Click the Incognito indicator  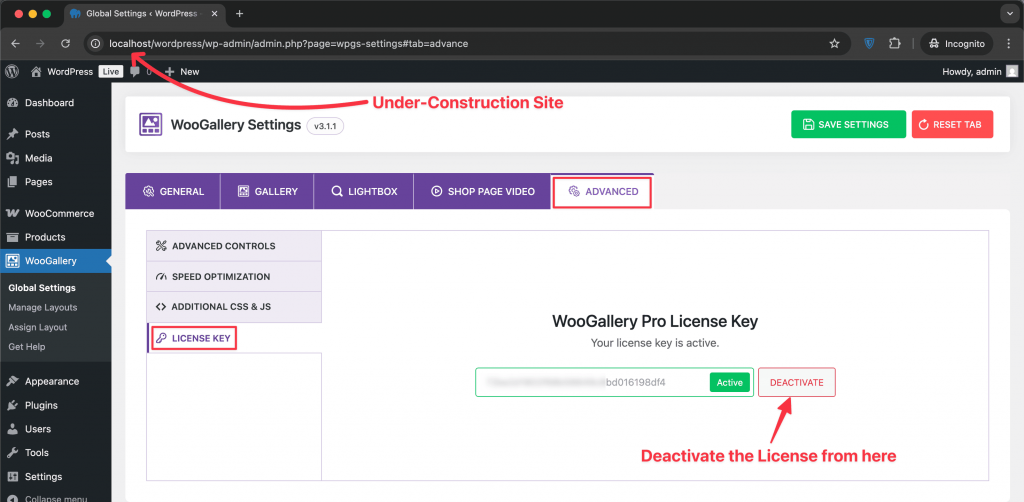coord(957,44)
